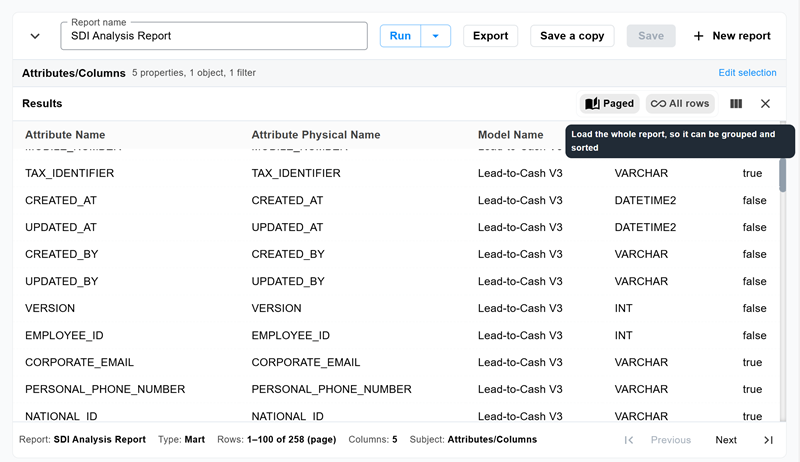Sort by Attribute Name column header

(x=65, y=135)
